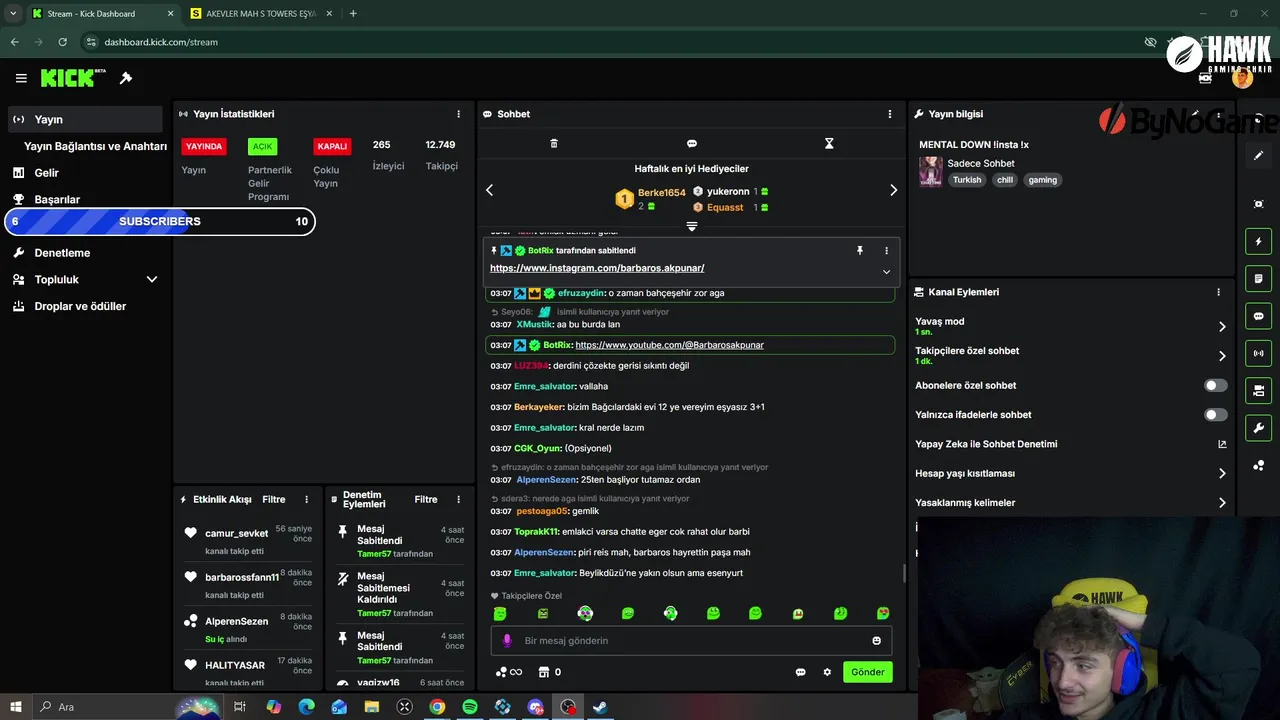Viewport: 1280px width, 720px height.
Task: Enable Yalnızca ifadelerle sohbet toggle
Action: [1216, 414]
